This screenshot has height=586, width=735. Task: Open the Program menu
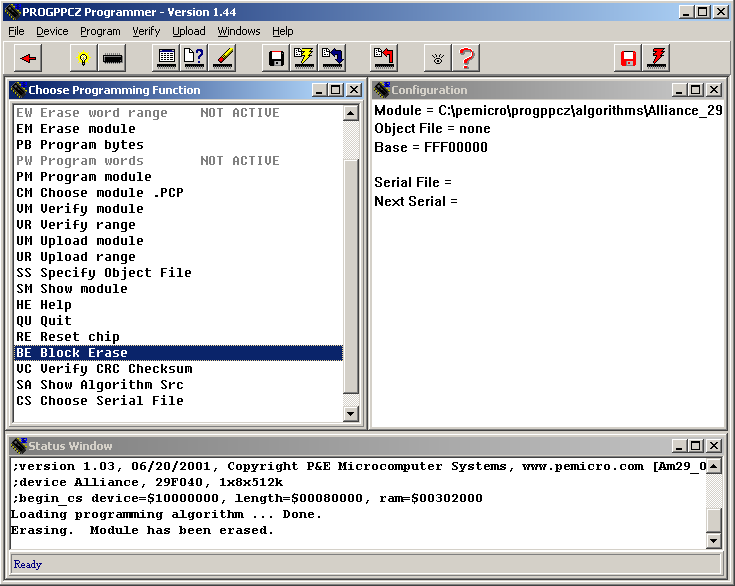(100, 31)
